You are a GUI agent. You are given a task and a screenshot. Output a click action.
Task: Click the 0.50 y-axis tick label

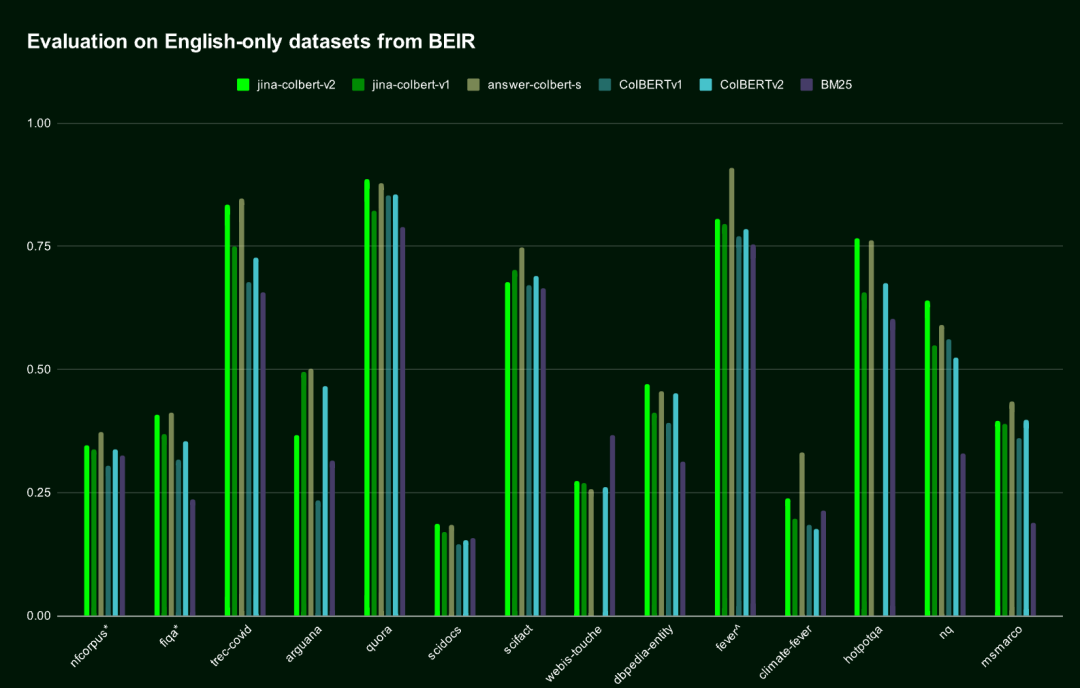pos(38,370)
